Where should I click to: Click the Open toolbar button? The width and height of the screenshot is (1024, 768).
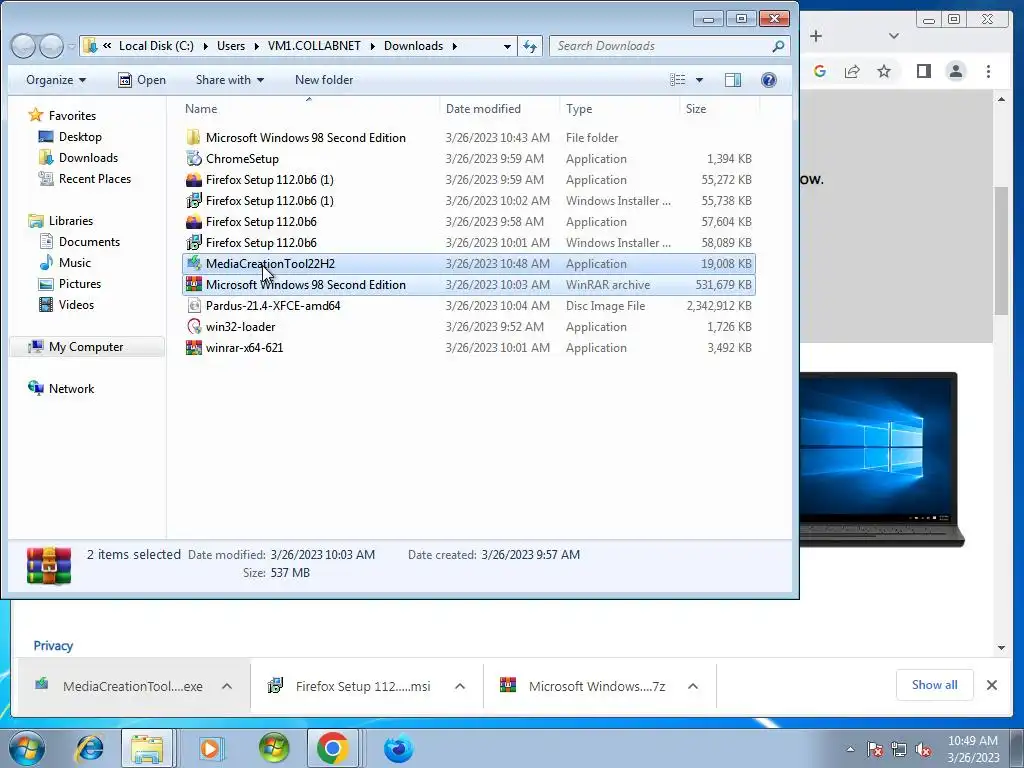point(142,80)
